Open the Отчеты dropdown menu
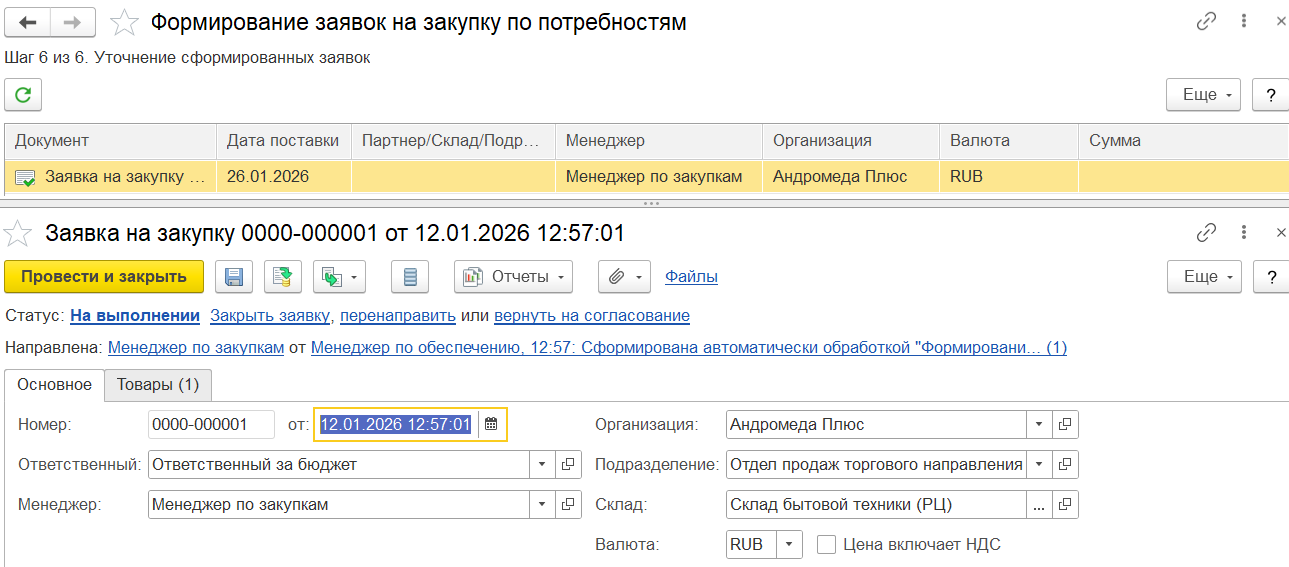Viewport: 1289px width, 567px height. pyautogui.click(x=514, y=277)
